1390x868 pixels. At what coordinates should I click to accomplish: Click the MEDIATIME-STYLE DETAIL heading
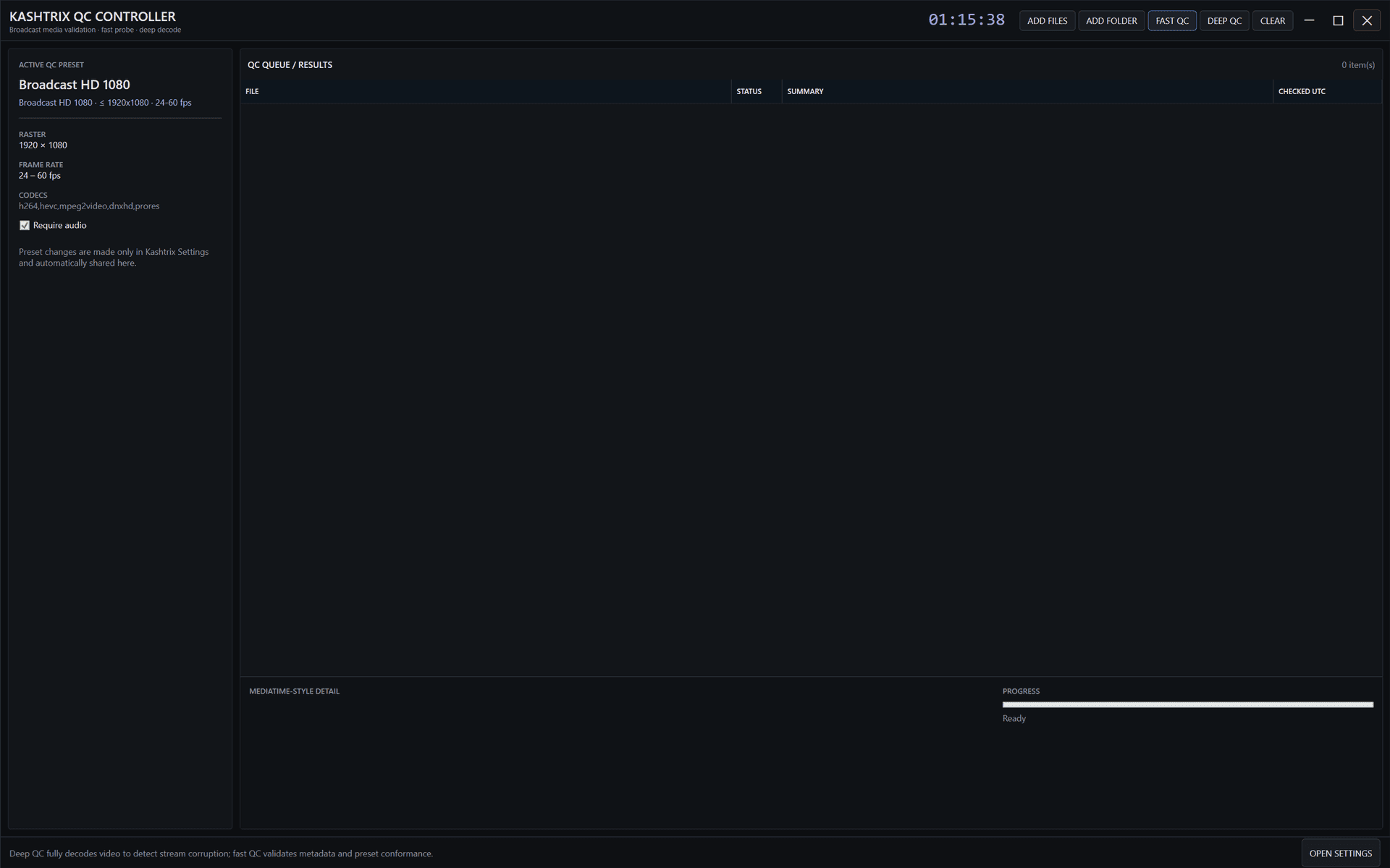click(x=294, y=691)
